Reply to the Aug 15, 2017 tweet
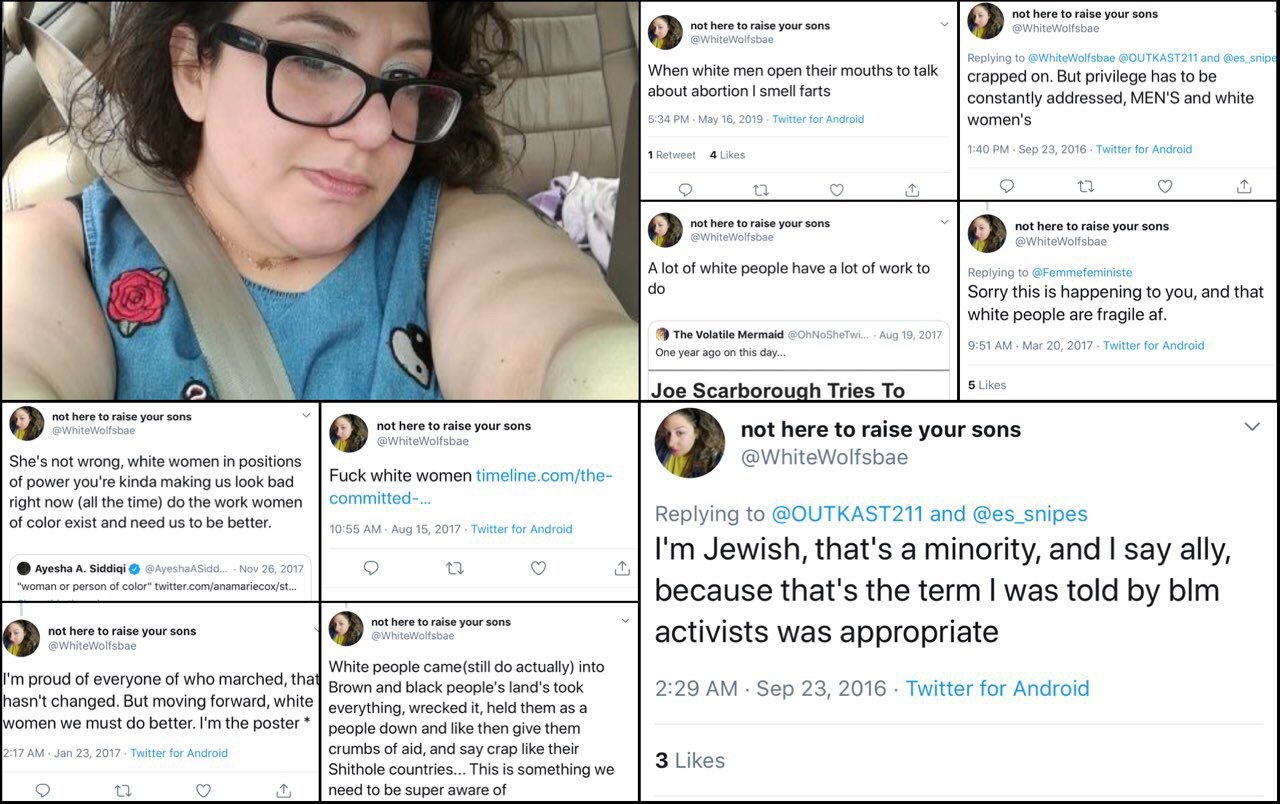The height and width of the screenshot is (804, 1280). pyautogui.click(x=371, y=568)
